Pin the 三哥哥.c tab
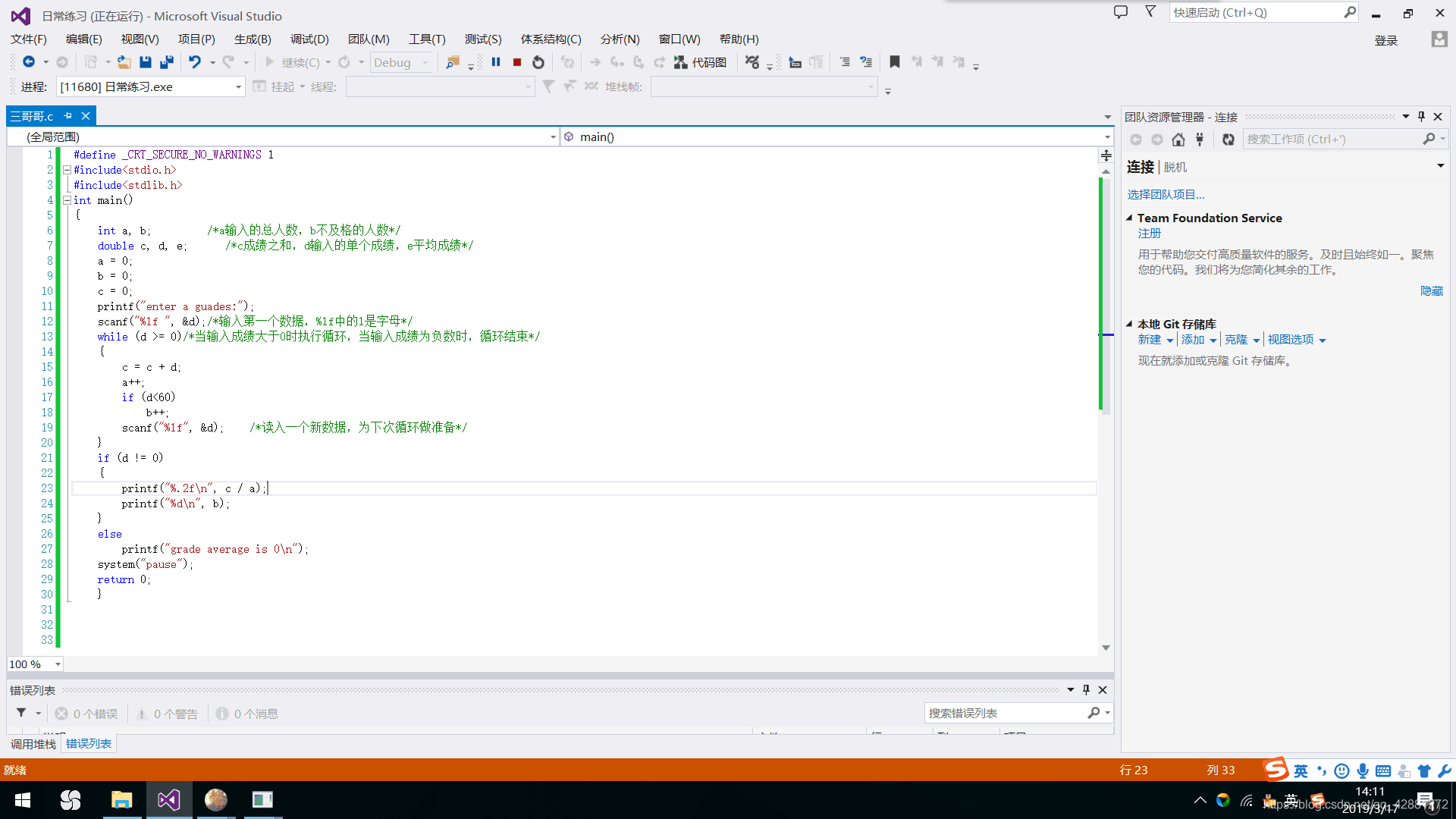 point(67,116)
